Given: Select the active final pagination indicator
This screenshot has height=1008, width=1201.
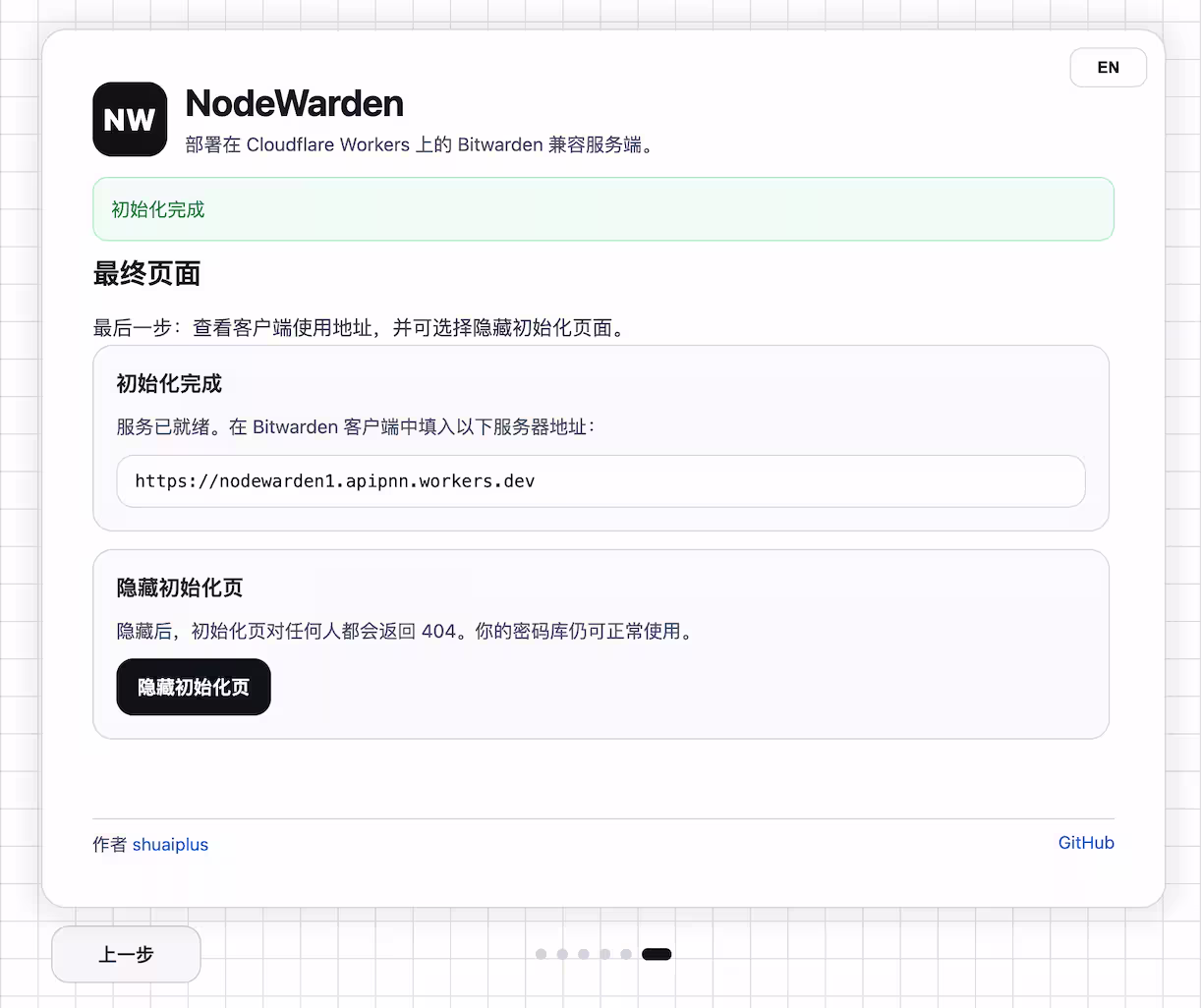Looking at the screenshot, I should (x=656, y=954).
